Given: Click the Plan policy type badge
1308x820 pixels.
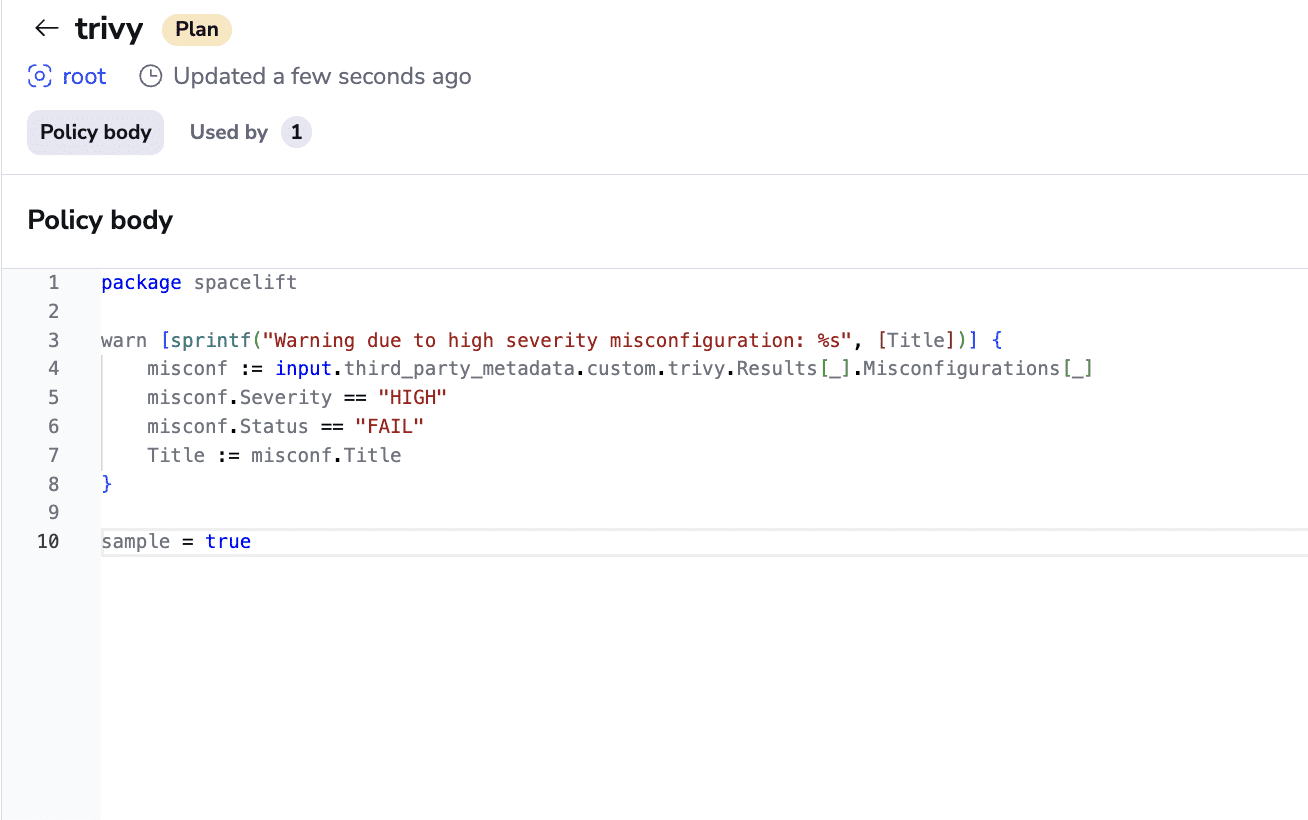Looking at the screenshot, I should [197, 29].
